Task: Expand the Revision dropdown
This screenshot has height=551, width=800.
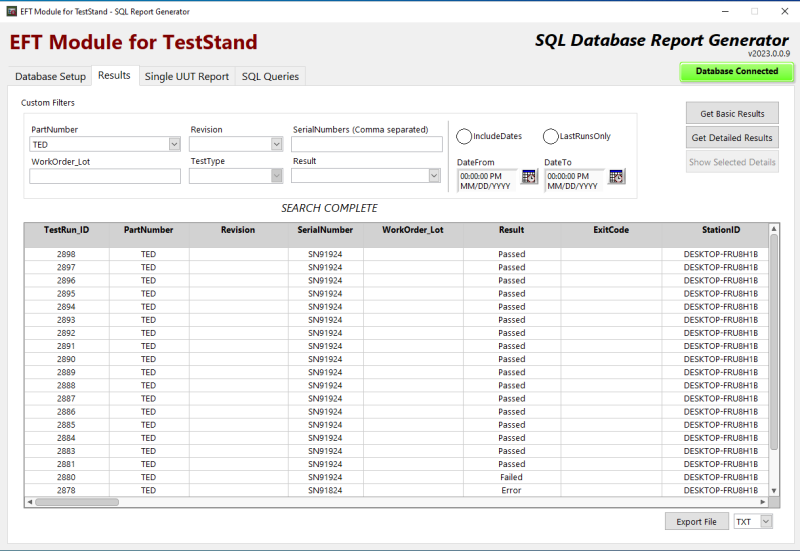Action: pos(277,144)
